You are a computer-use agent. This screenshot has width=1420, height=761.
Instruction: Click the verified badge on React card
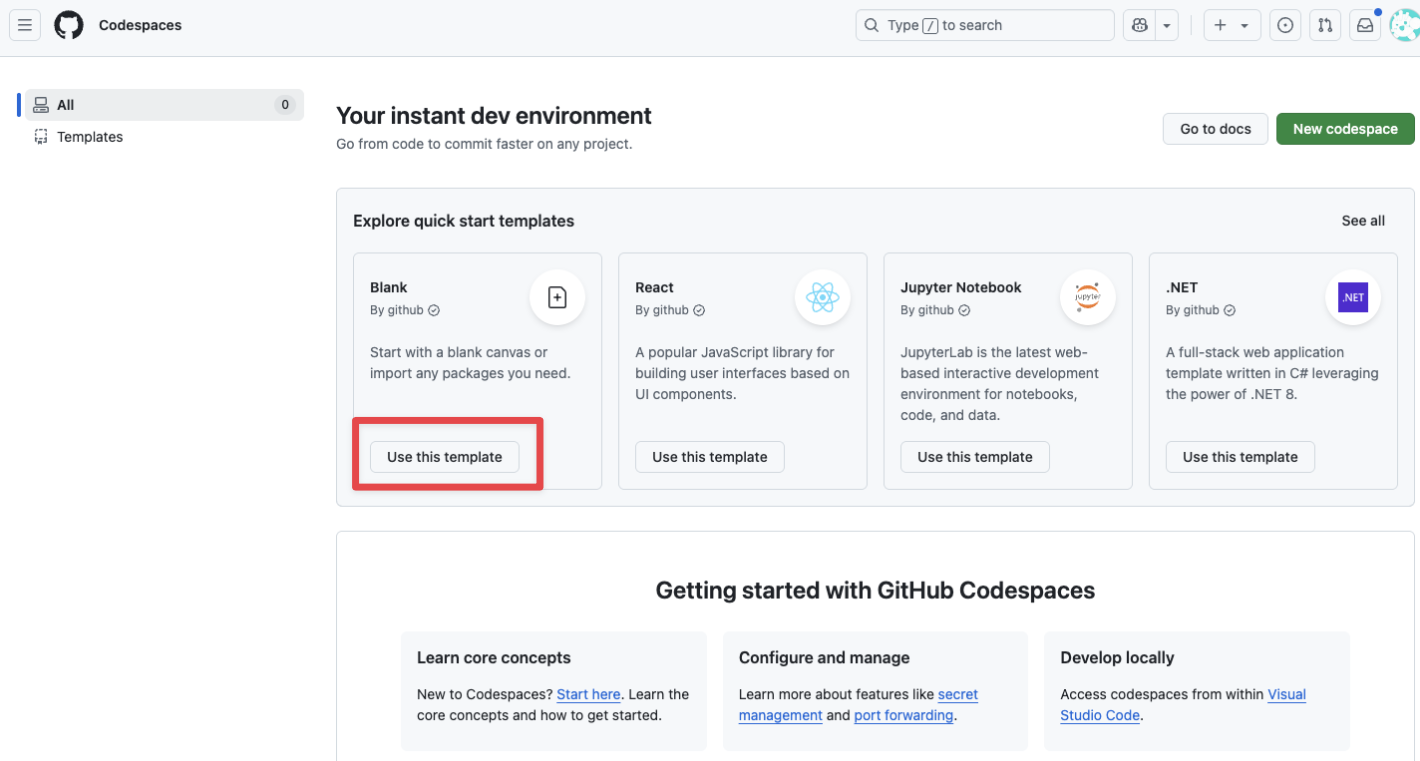699,310
